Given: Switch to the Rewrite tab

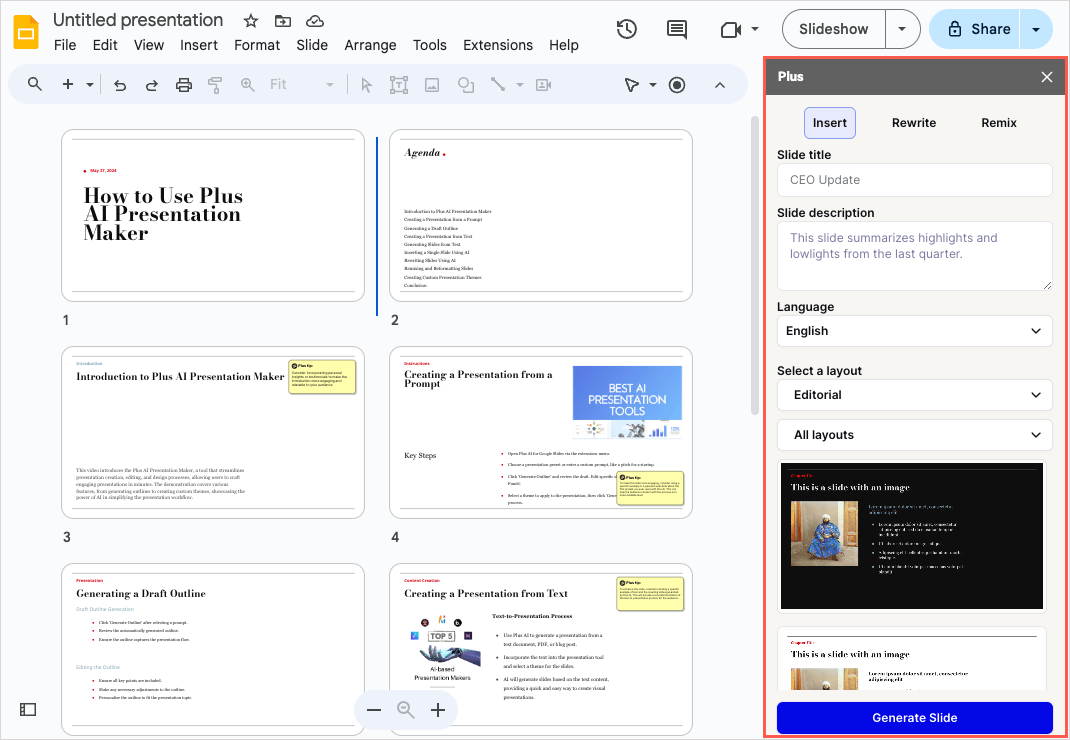Looking at the screenshot, I should [914, 123].
